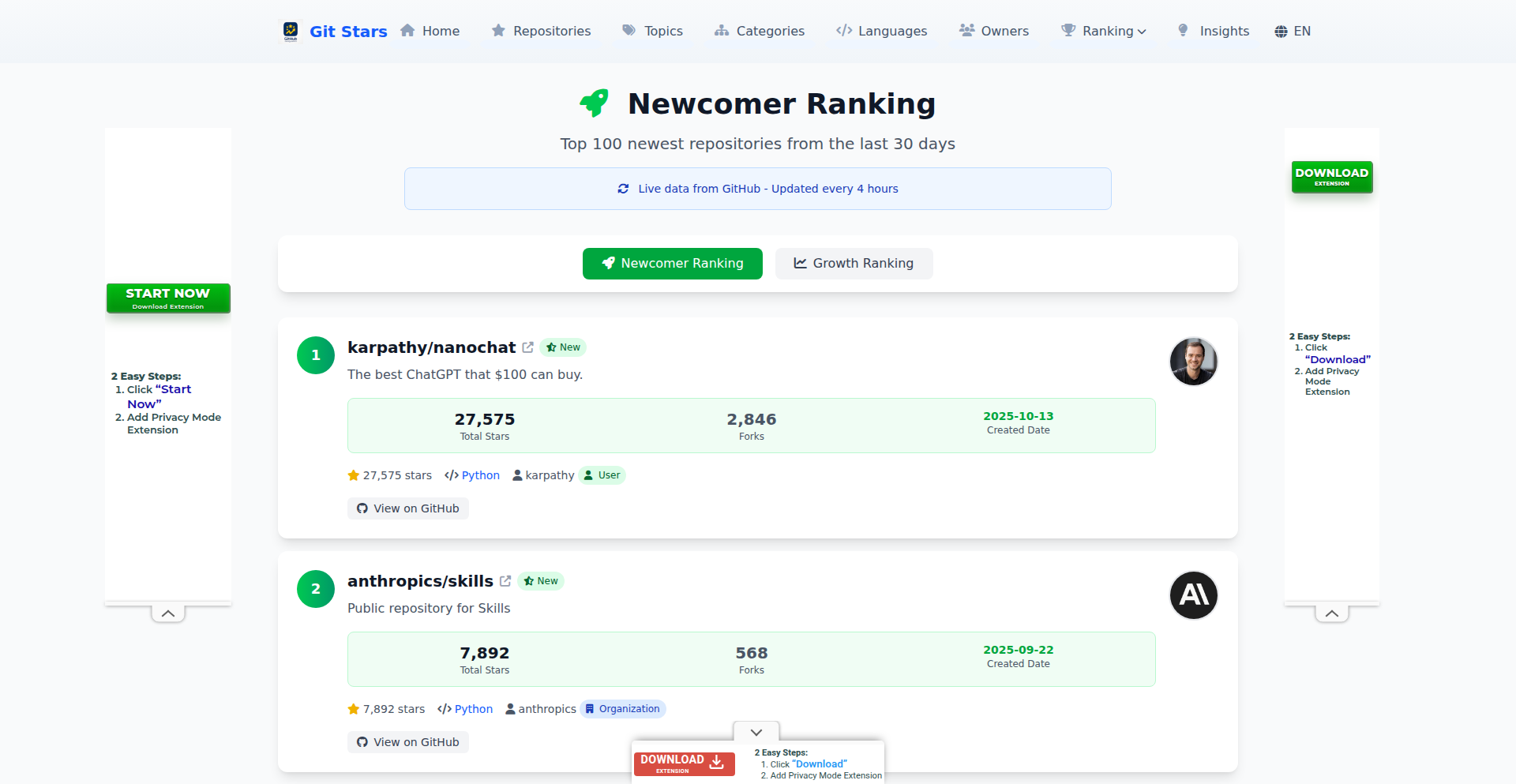Open the Git Stars brand link

pyautogui.click(x=348, y=32)
